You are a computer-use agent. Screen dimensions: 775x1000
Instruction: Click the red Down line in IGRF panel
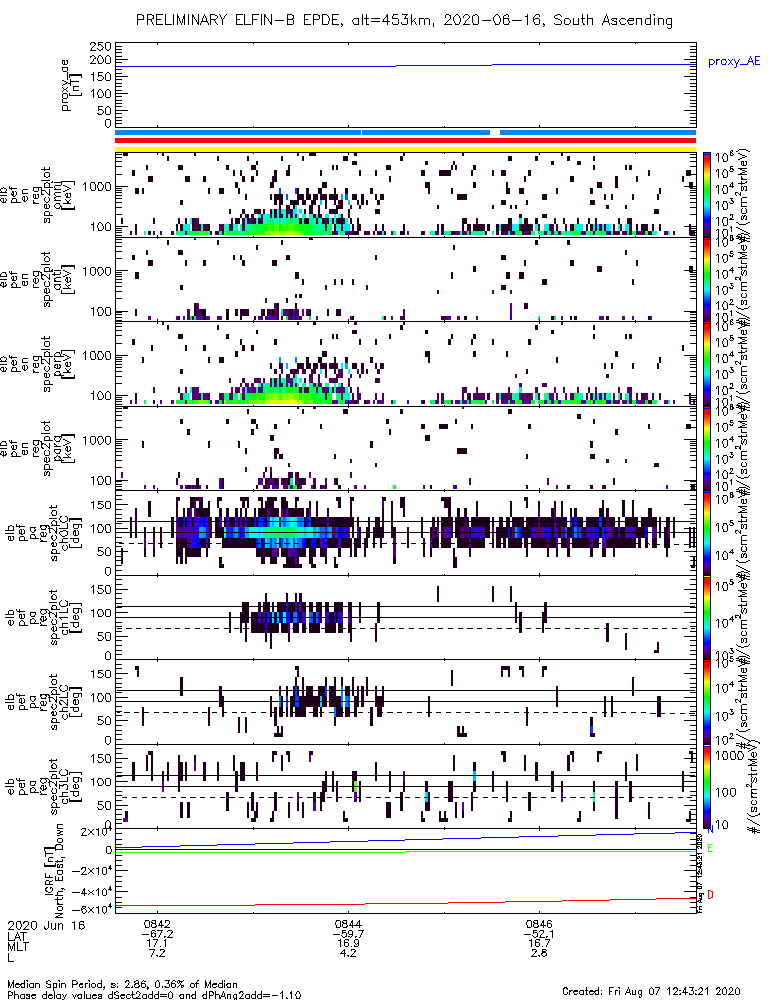(x=405, y=902)
